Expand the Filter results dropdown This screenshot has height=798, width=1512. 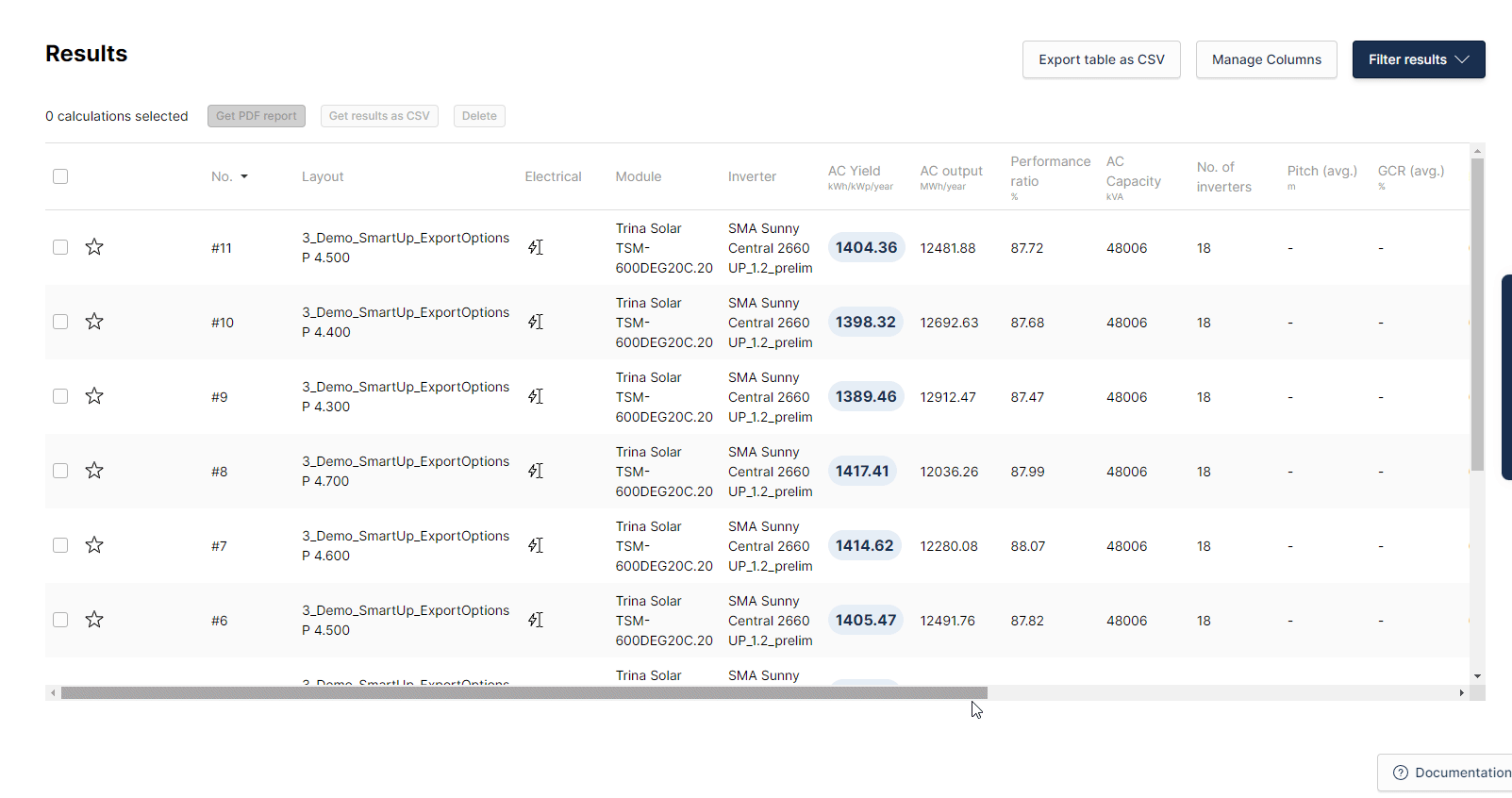click(x=1418, y=59)
